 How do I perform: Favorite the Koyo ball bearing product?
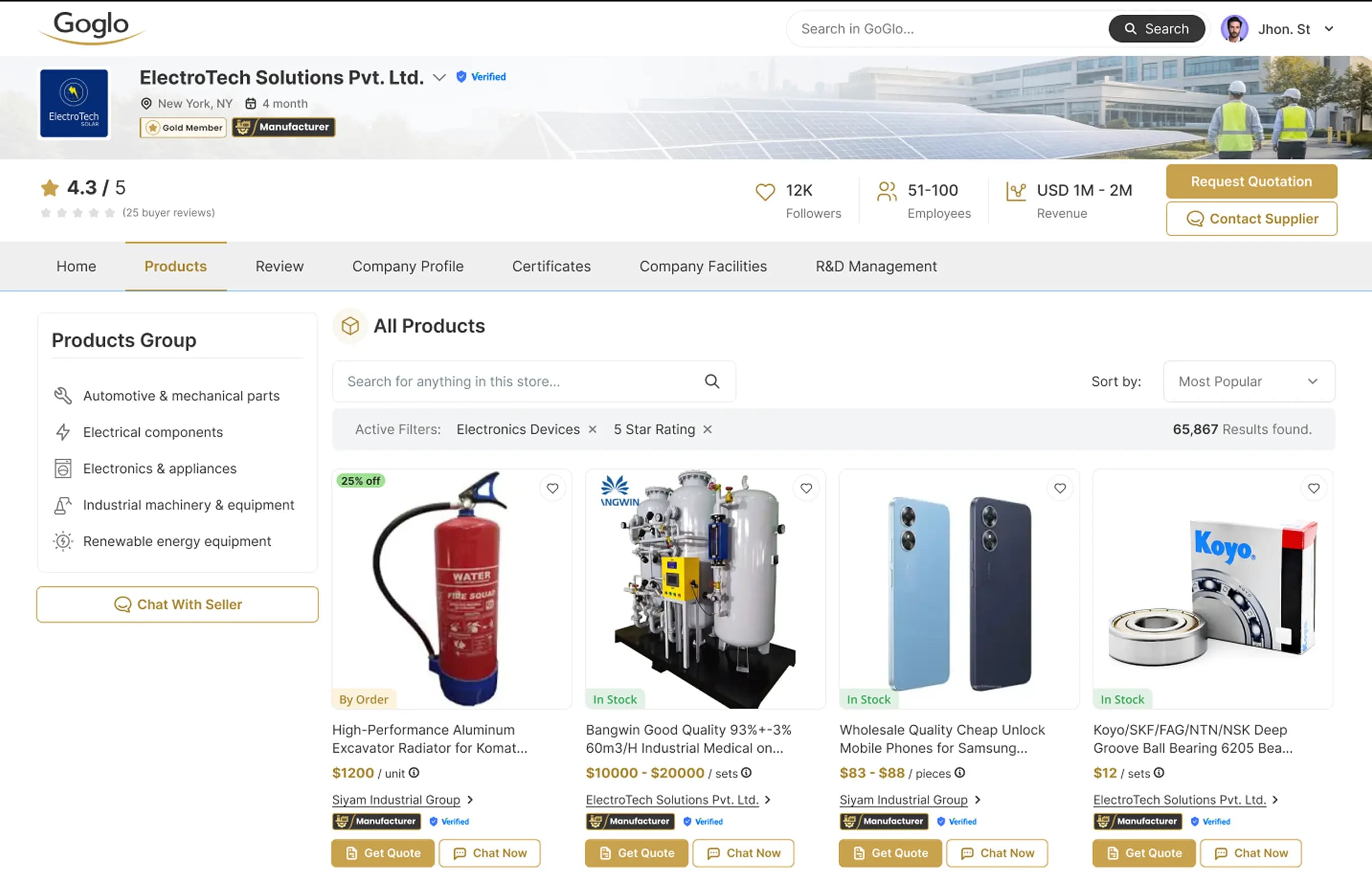click(1313, 488)
